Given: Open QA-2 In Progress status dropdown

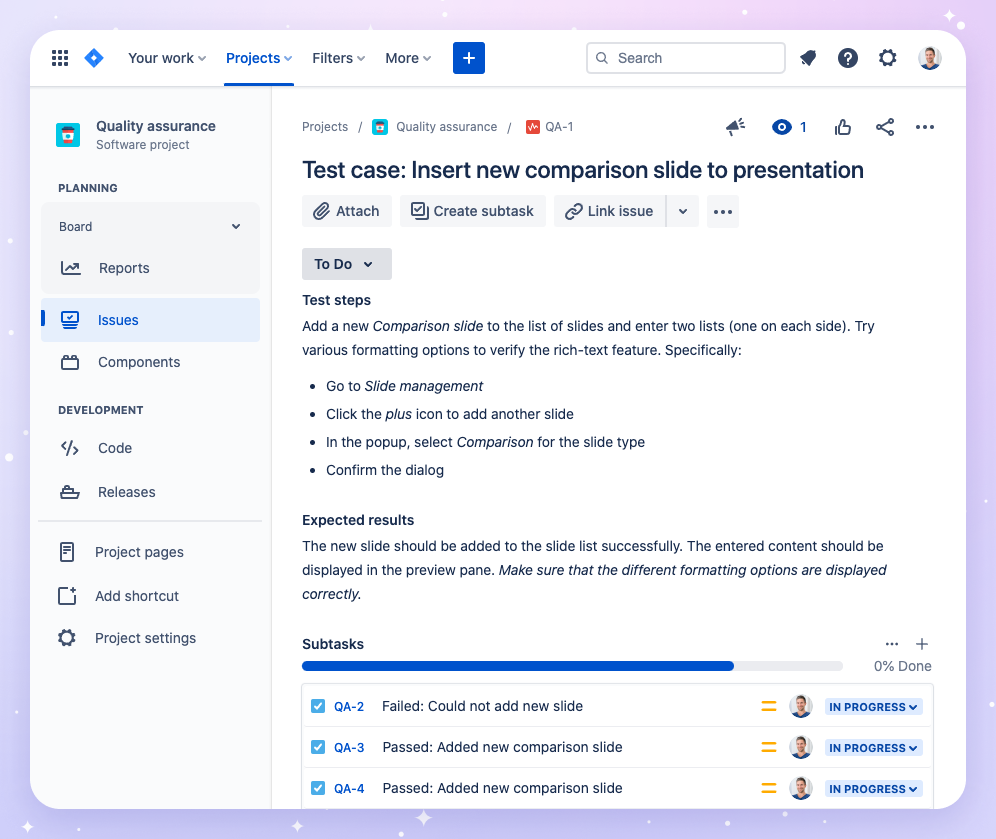Looking at the screenshot, I should click(873, 707).
